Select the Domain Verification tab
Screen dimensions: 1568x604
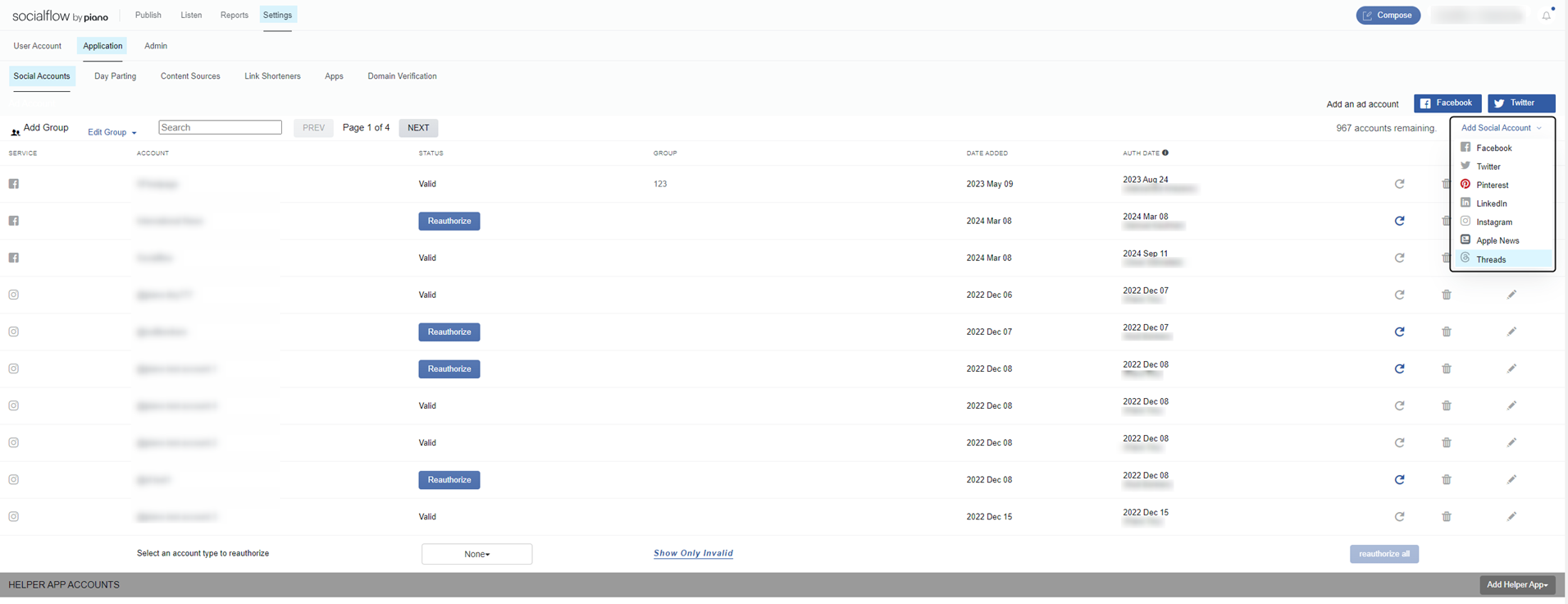(402, 76)
